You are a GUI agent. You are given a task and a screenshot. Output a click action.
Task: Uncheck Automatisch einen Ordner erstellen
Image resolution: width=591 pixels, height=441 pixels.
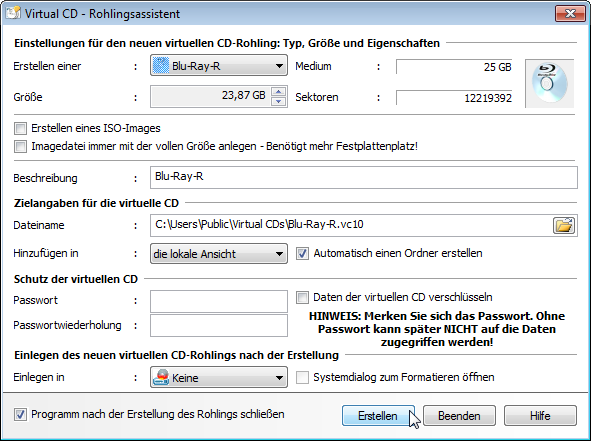[x=302, y=253]
